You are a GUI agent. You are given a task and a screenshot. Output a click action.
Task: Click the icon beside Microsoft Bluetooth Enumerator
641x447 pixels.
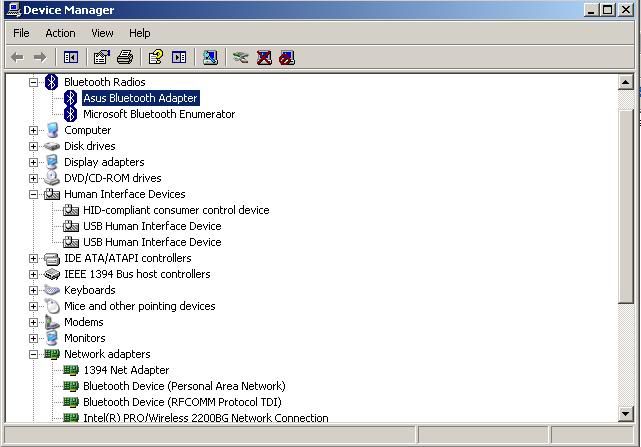(71, 114)
